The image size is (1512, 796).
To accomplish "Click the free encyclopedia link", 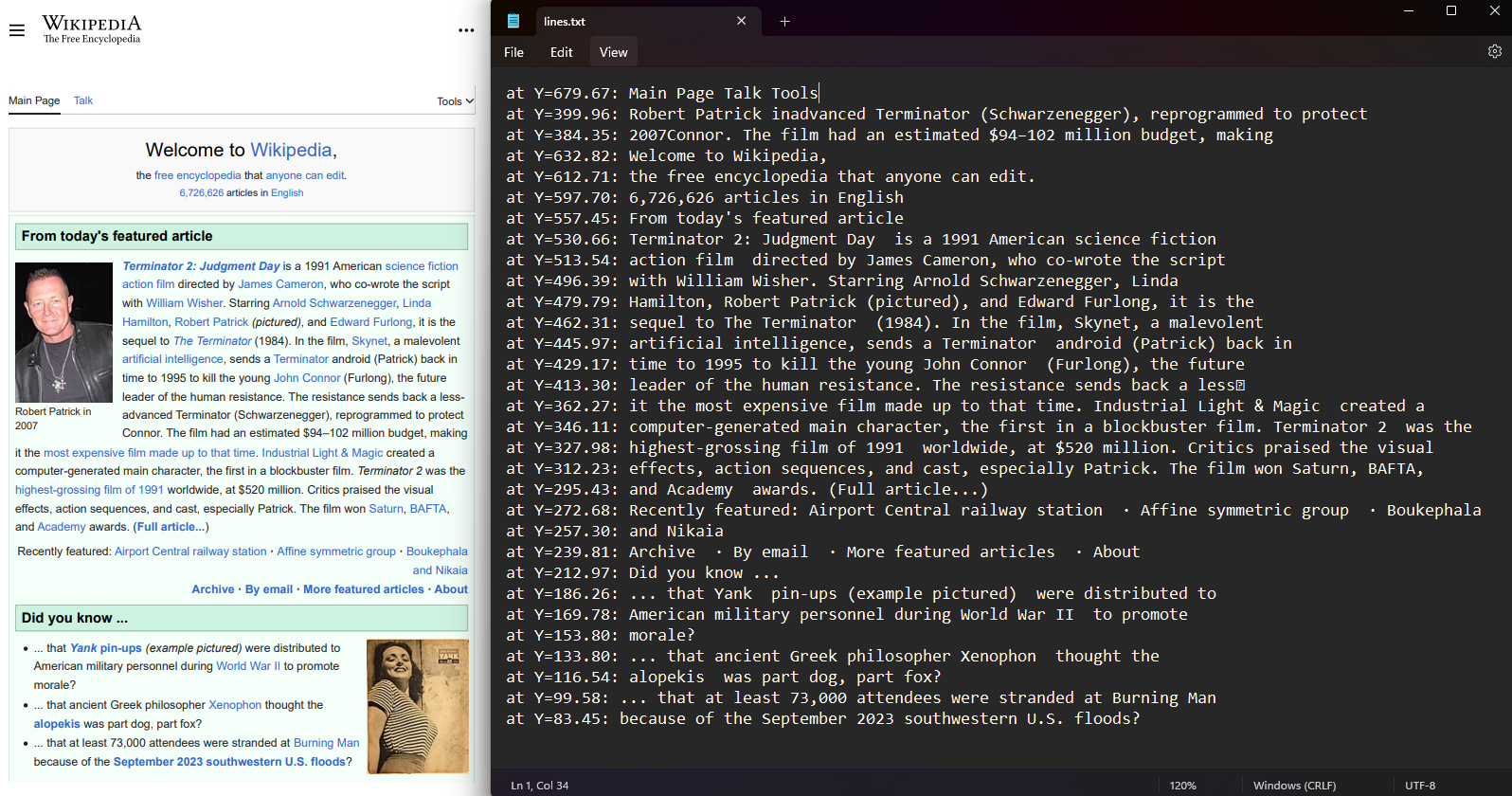I will 198,175.
